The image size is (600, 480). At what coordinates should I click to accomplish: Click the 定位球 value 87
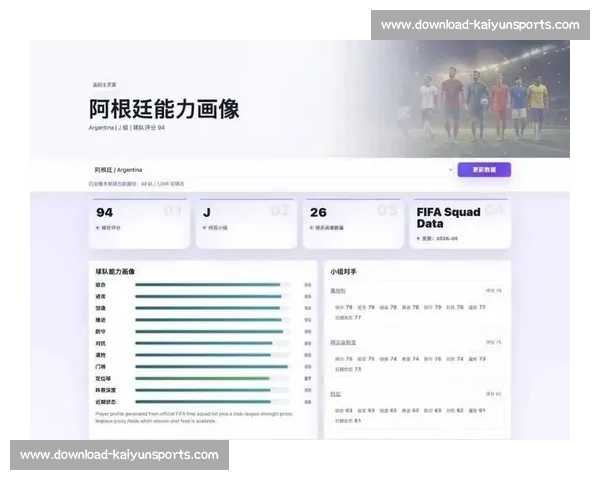click(x=308, y=379)
